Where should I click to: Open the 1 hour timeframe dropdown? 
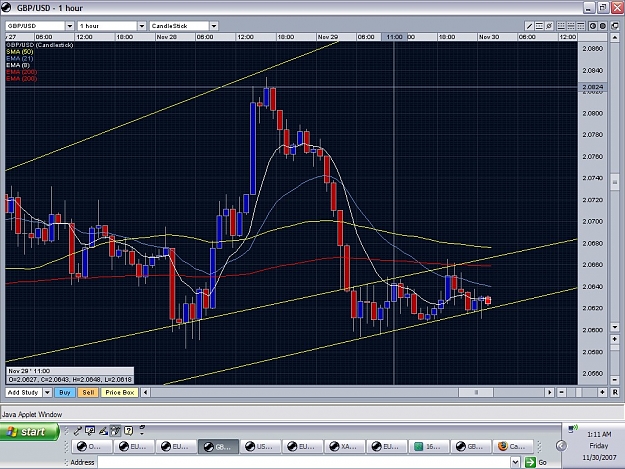(142, 26)
